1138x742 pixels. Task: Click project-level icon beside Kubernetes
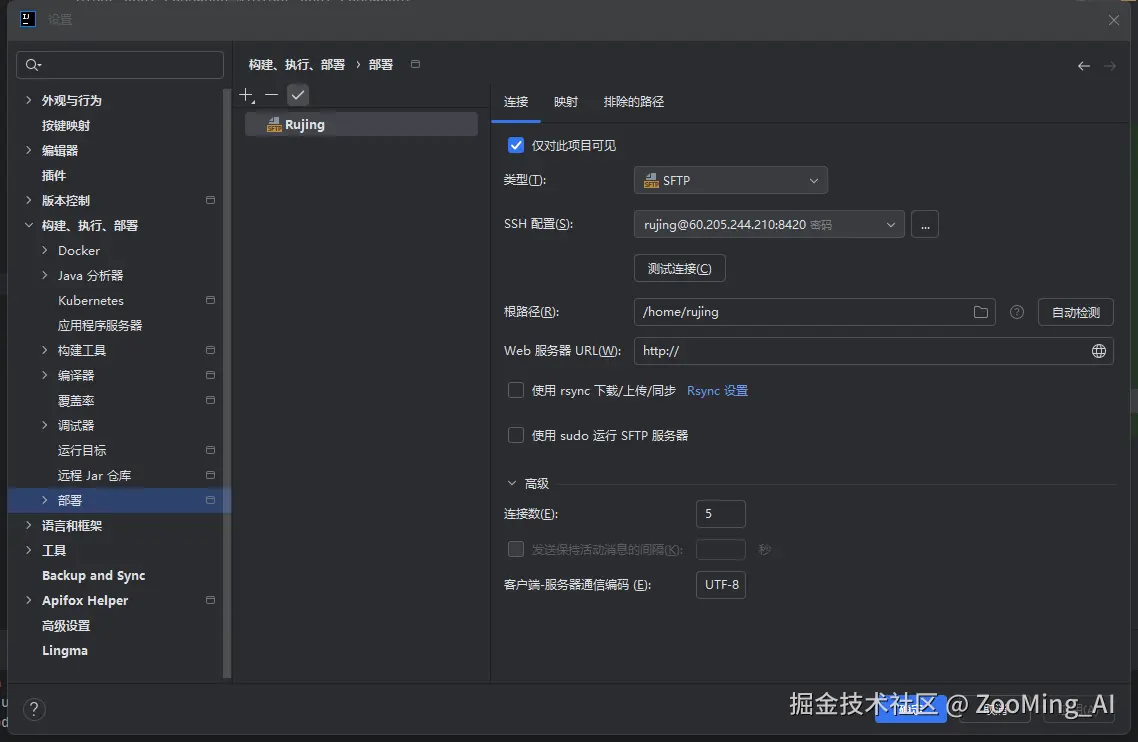[x=210, y=301]
